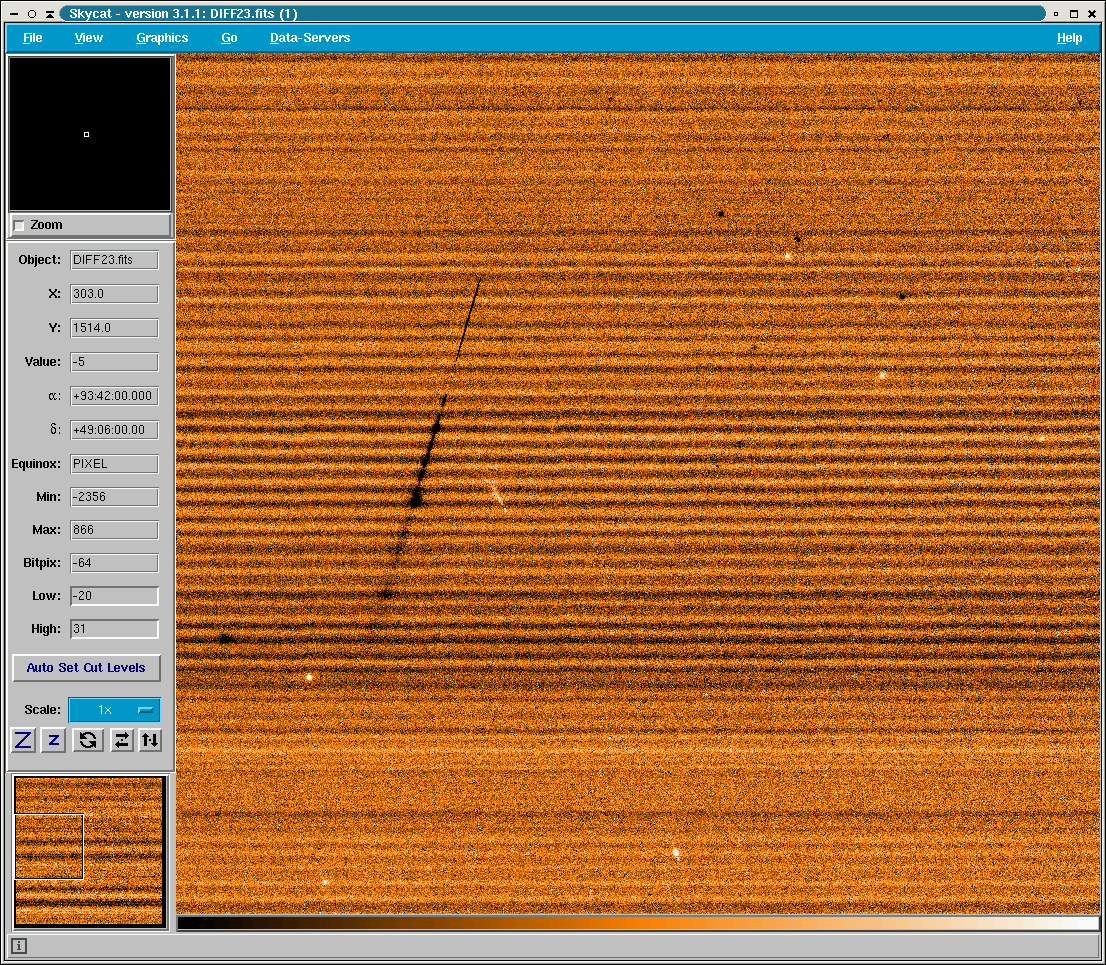Click the colormap gradient bar below image
This screenshot has width=1106, height=965.
(638, 923)
